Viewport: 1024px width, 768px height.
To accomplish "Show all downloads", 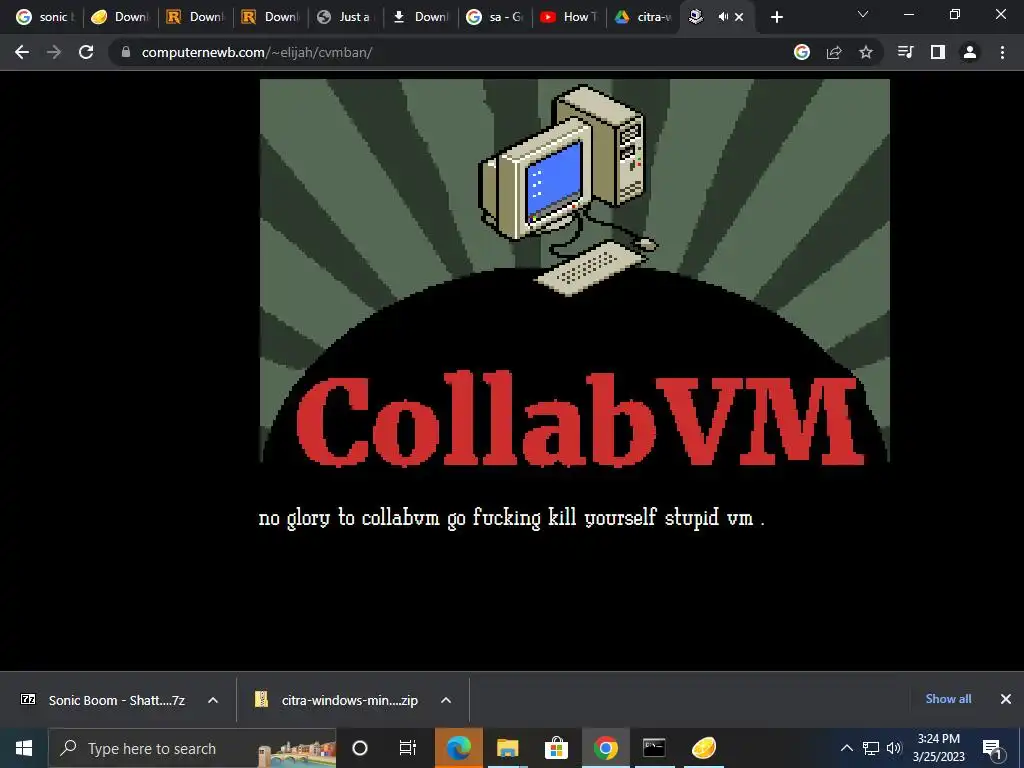I will [x=948, y=699].
